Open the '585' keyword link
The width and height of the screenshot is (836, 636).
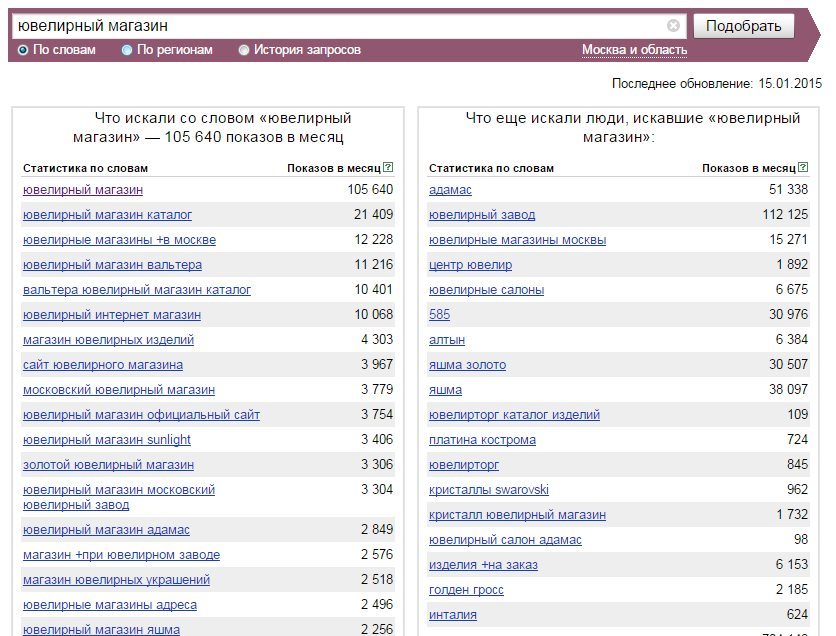439,315
